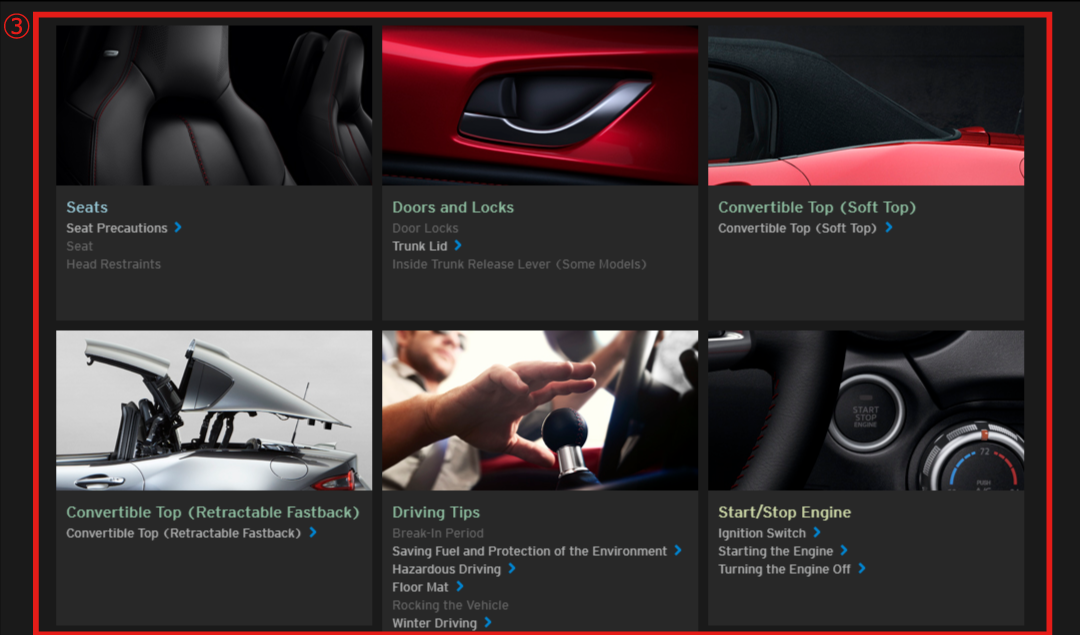Viewport: 1080px width, 635px height.
Task: Click the arrow icon beside Hazardous Driving
Action: tap(511, 569)
